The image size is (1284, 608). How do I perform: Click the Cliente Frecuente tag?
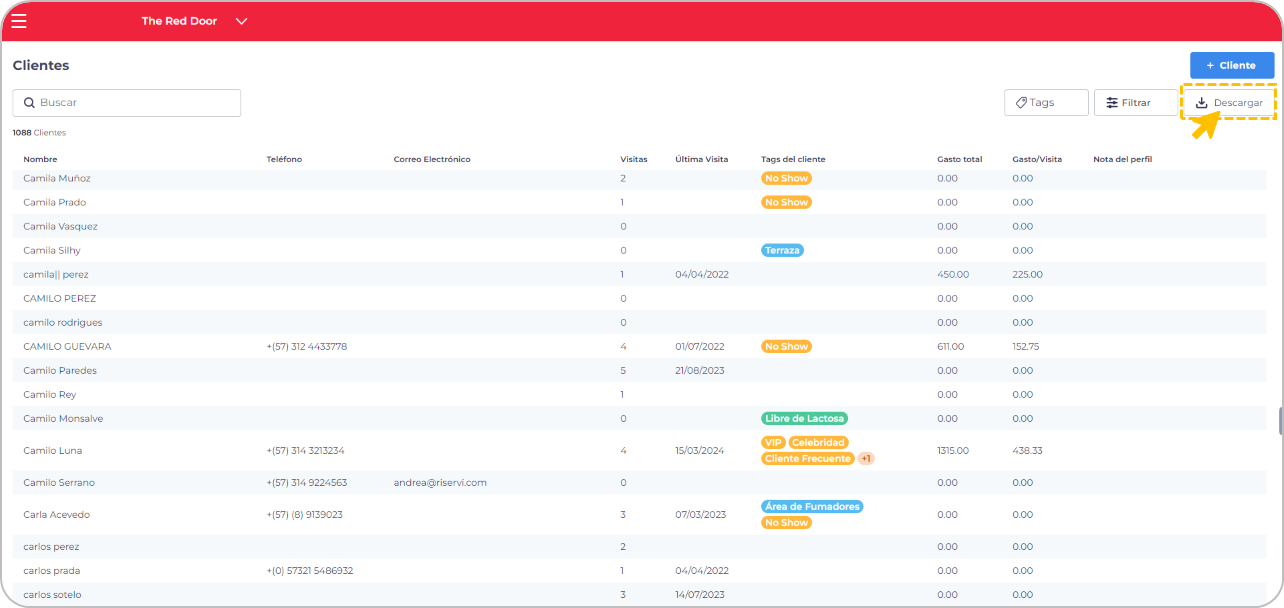point(808,458)
